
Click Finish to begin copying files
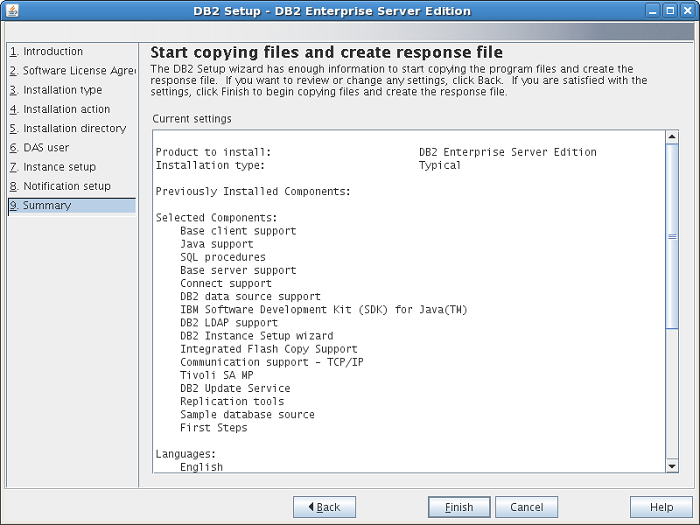[459, 507]
